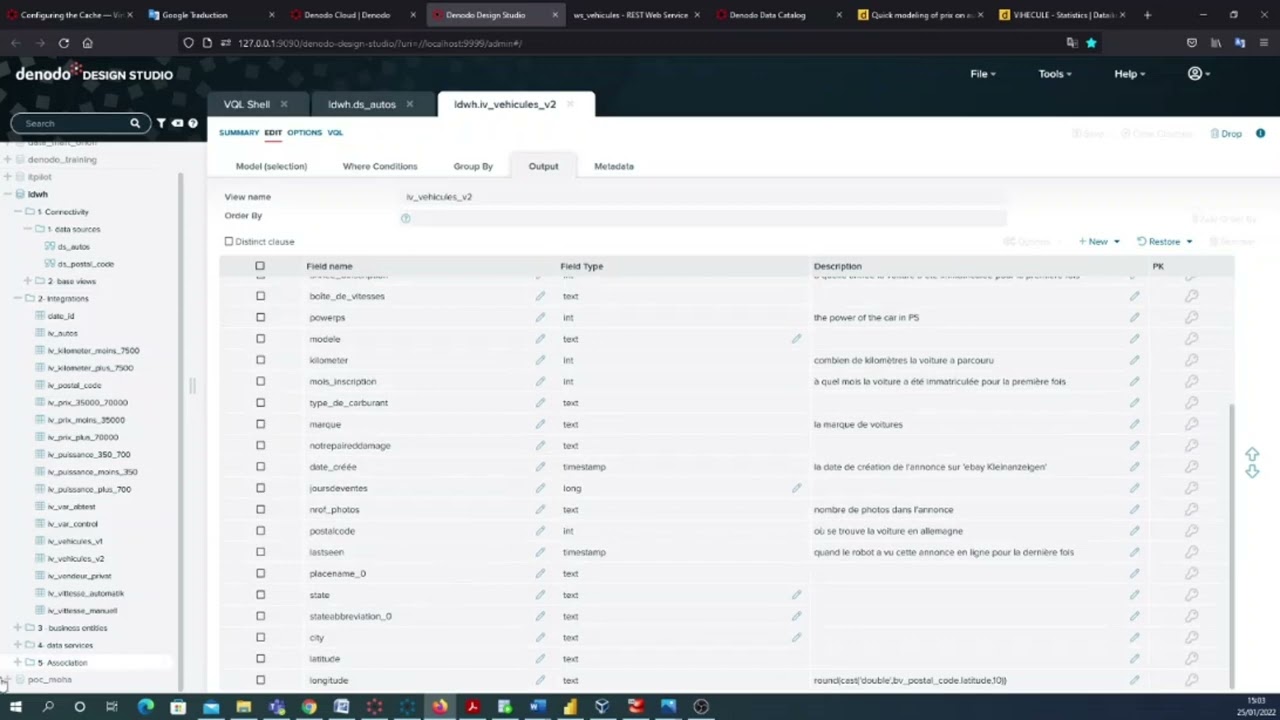Viewport: 1280px width, 720px height.
Task: Edit description pencil for kilometer row
Action: point(1134,360)
